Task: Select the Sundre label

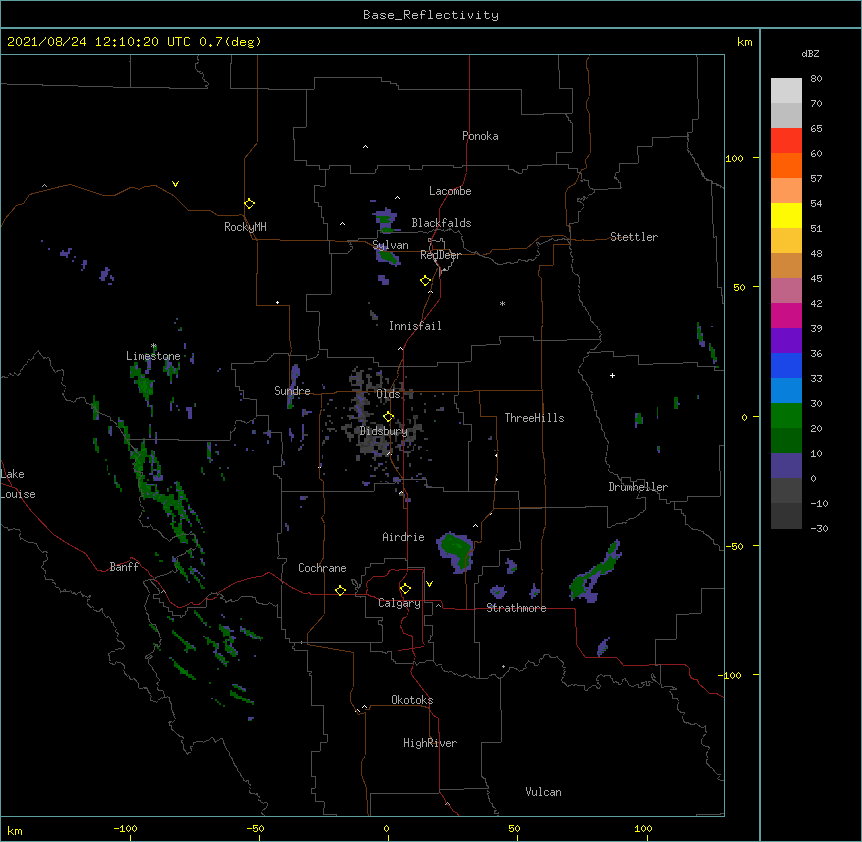Action: click(x=292, y=391)
